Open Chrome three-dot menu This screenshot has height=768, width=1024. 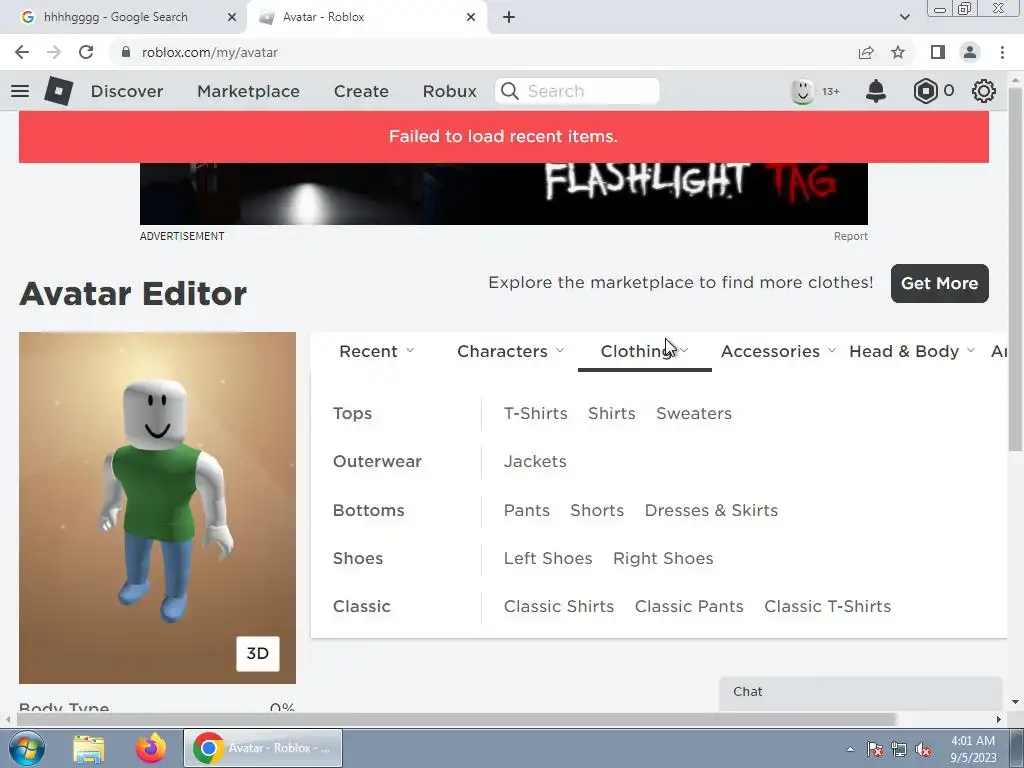pos(1002,52)
